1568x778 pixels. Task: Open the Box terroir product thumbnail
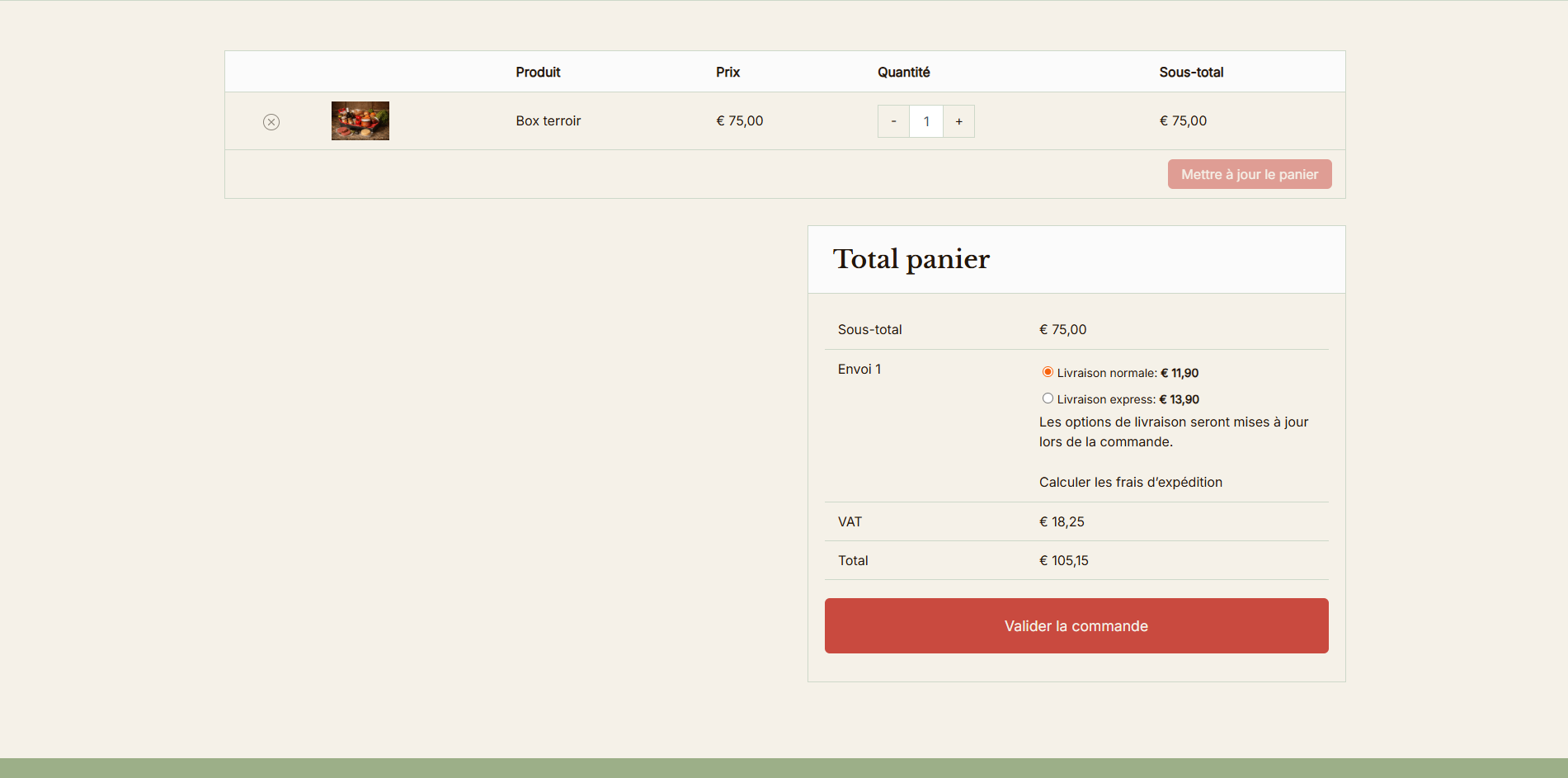point(360,121)
